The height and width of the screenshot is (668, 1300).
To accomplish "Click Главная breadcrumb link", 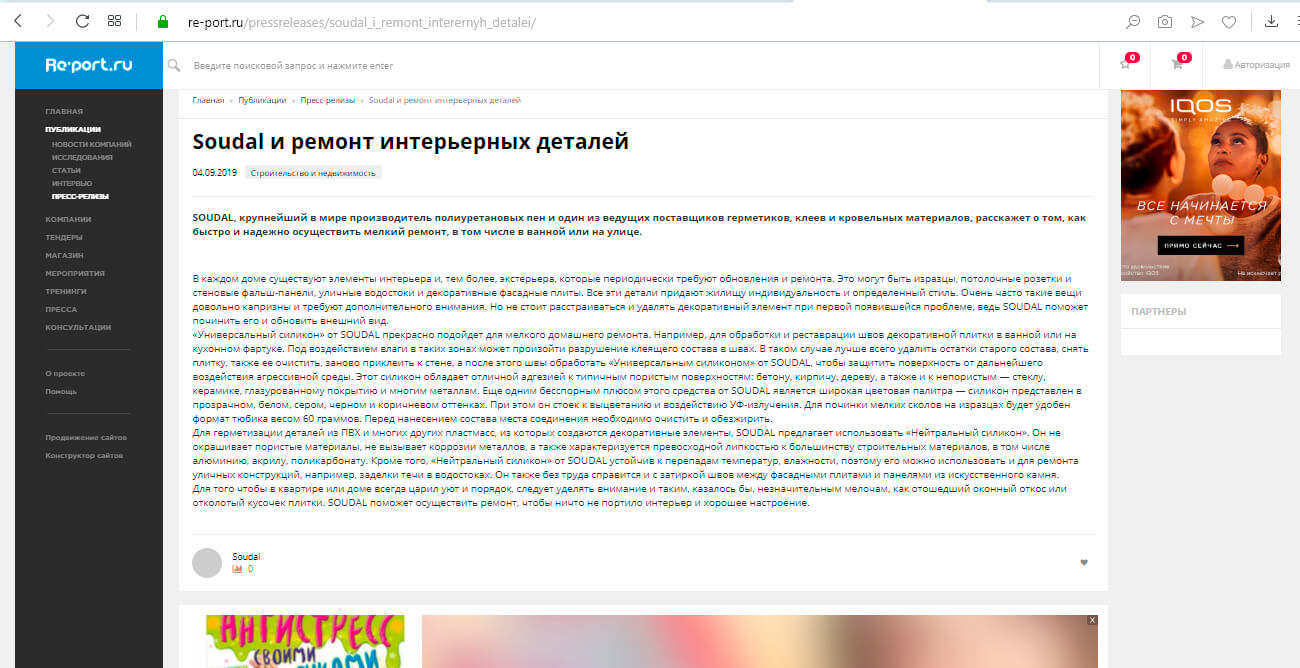I will 208,100.
